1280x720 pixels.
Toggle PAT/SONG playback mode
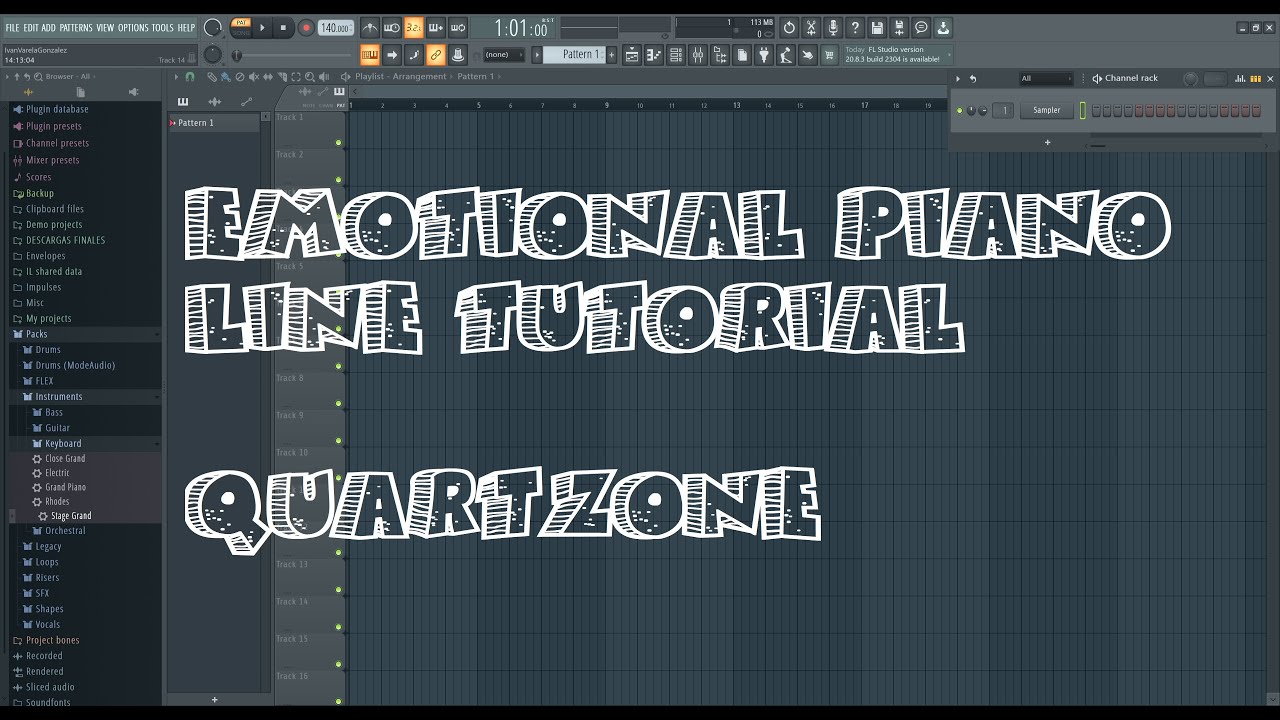point(241,28)
